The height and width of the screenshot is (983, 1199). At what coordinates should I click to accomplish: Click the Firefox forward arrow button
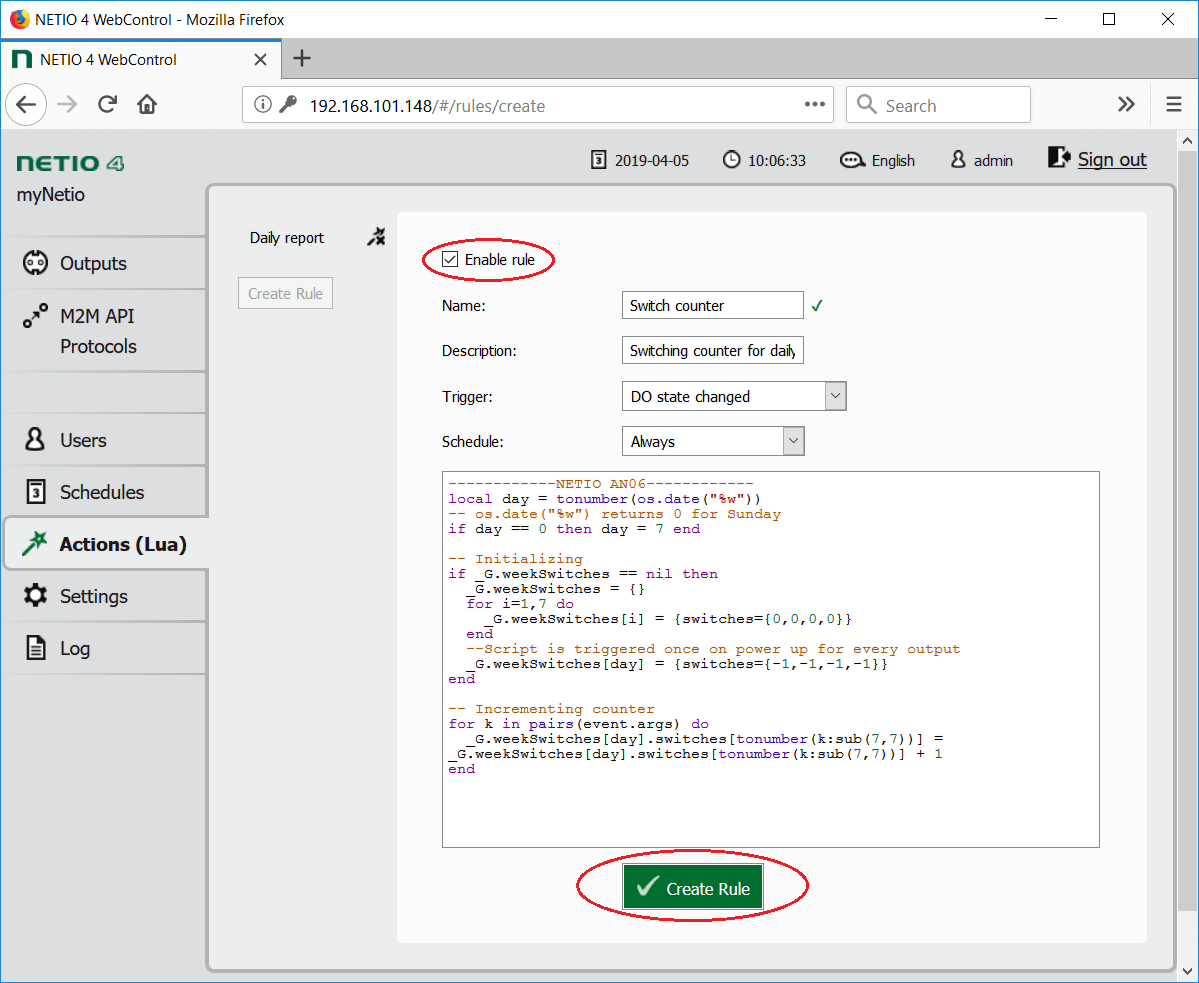click(x=67, y=105)
